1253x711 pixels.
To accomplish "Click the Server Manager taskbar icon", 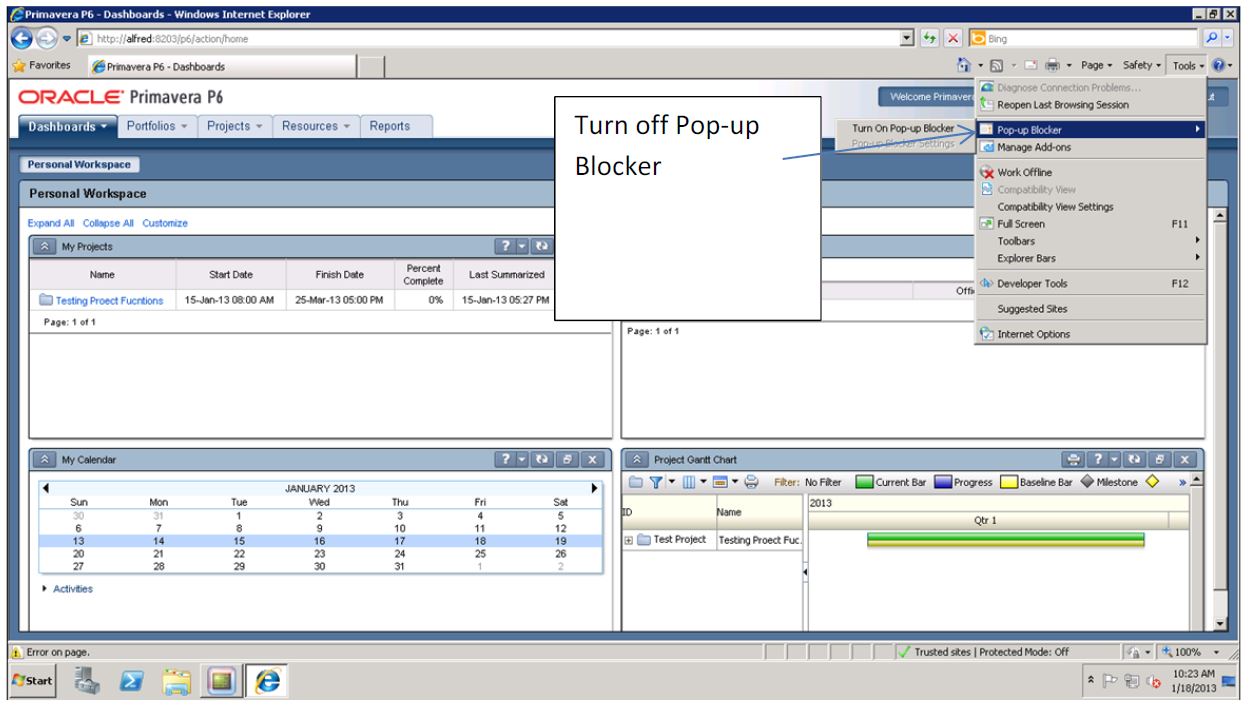I will 89,680.
